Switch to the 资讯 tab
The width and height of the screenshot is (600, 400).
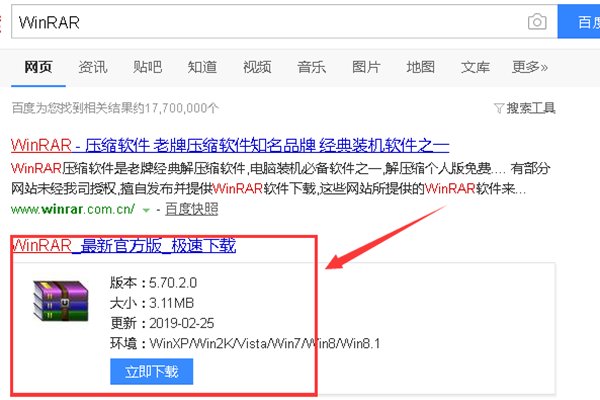click(x=93, y=67)
